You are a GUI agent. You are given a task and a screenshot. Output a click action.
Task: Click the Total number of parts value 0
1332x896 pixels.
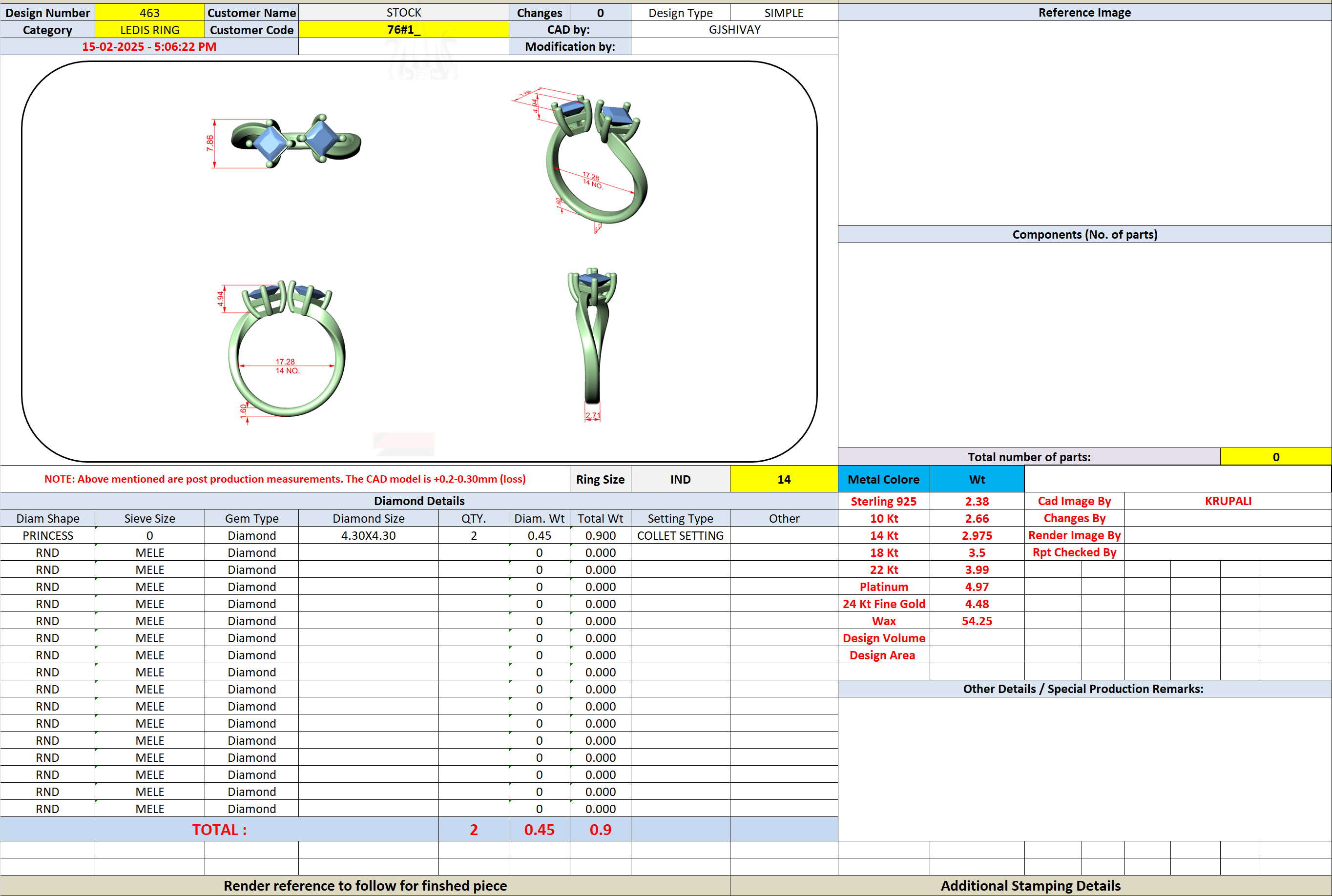pyautogui.click(x=1276, y=457)
